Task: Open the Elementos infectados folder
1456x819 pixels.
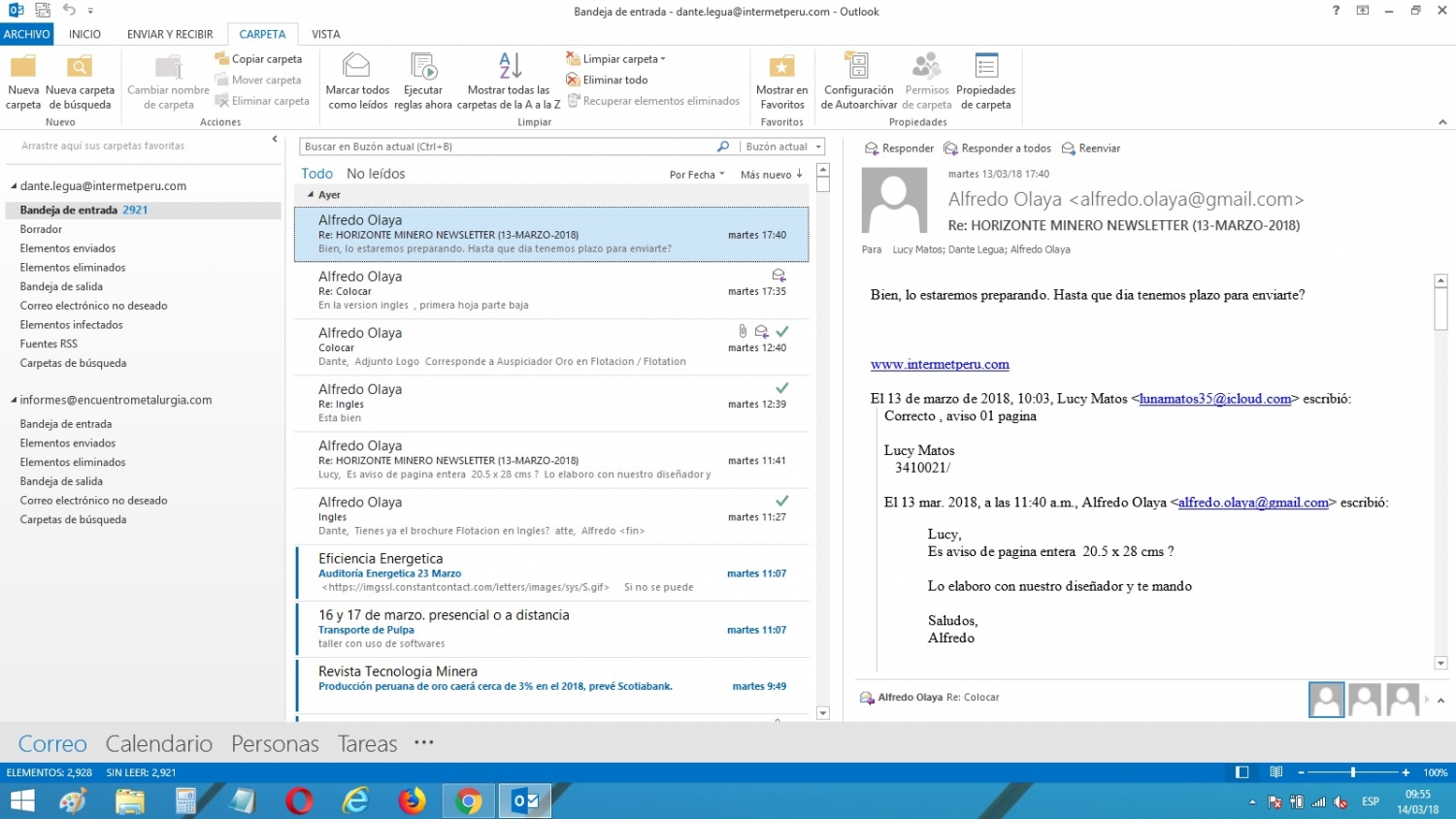Action: 72,325
